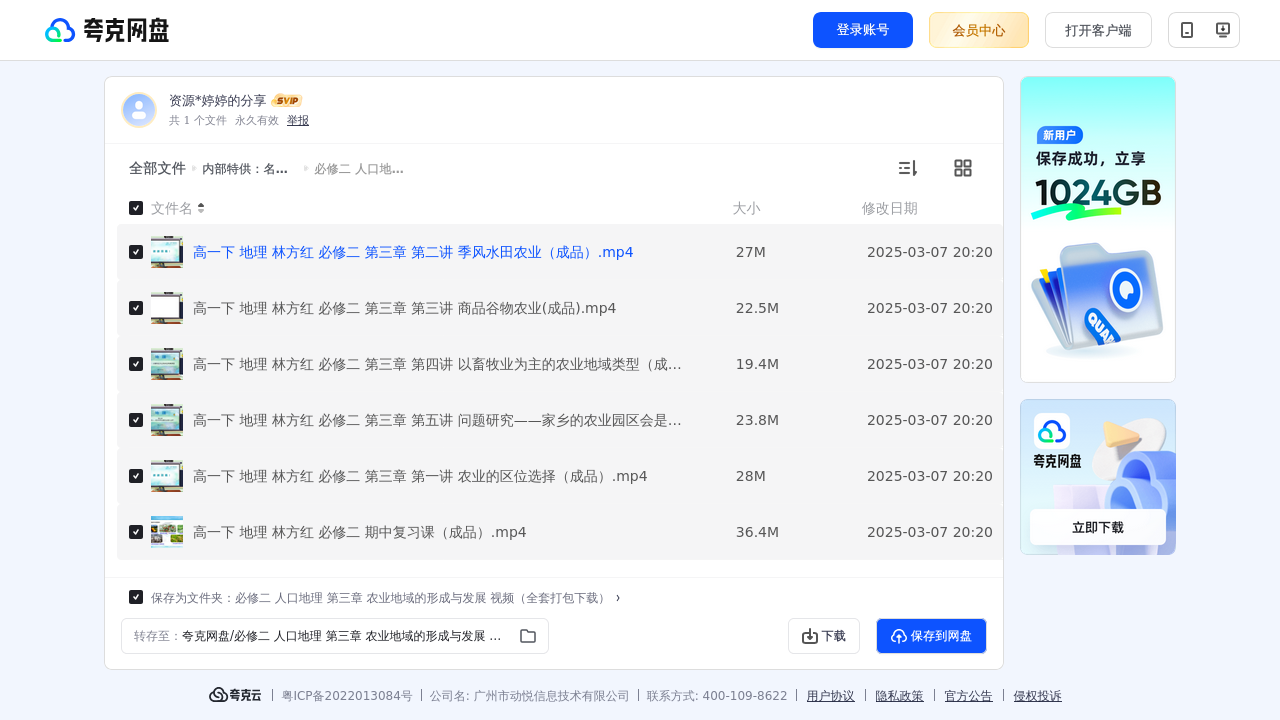Click the 粤ICP备2022013084号 text
1280x720 pixels.
tap(347, 696)
